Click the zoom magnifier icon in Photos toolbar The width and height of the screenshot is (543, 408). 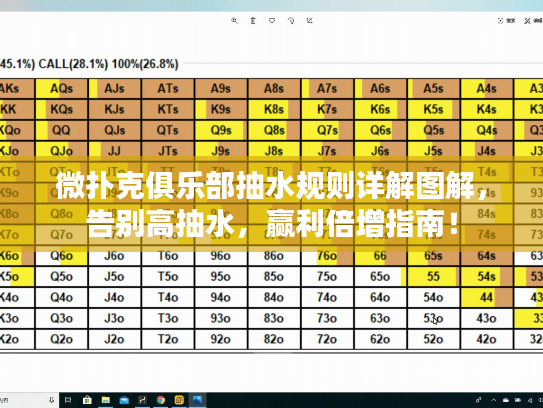point(234,21)
